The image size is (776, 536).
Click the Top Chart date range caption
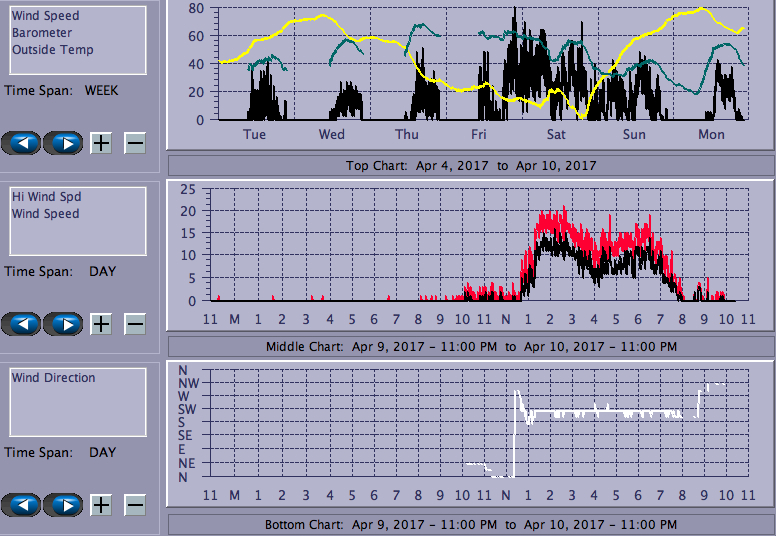[471, 166]
